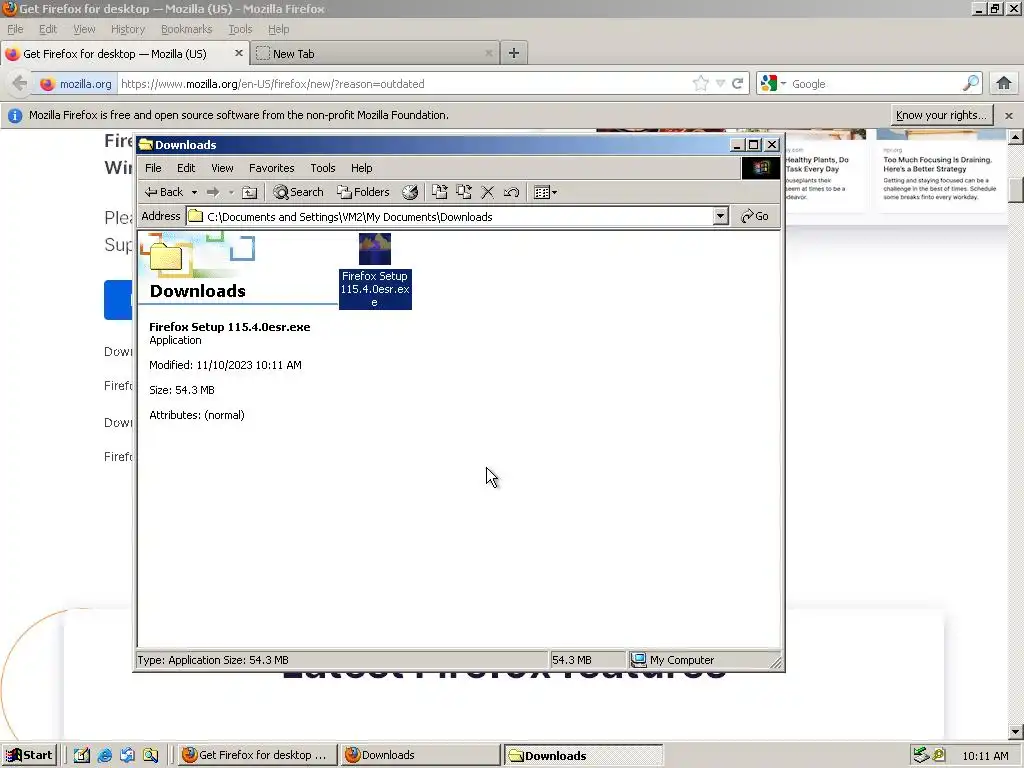Open the Explorer View menu
Image resolution: width=1024 pixels, height=768 pixels.
click(x=222, y=168)
